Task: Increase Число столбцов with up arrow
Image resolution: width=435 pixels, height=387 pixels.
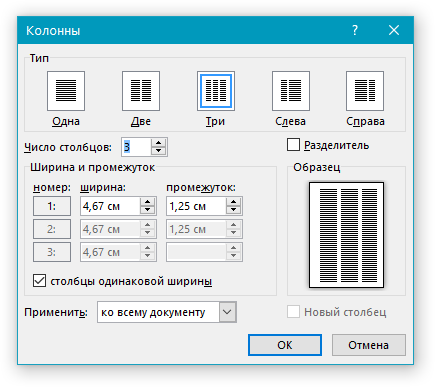Action: (x=159, y=143)
